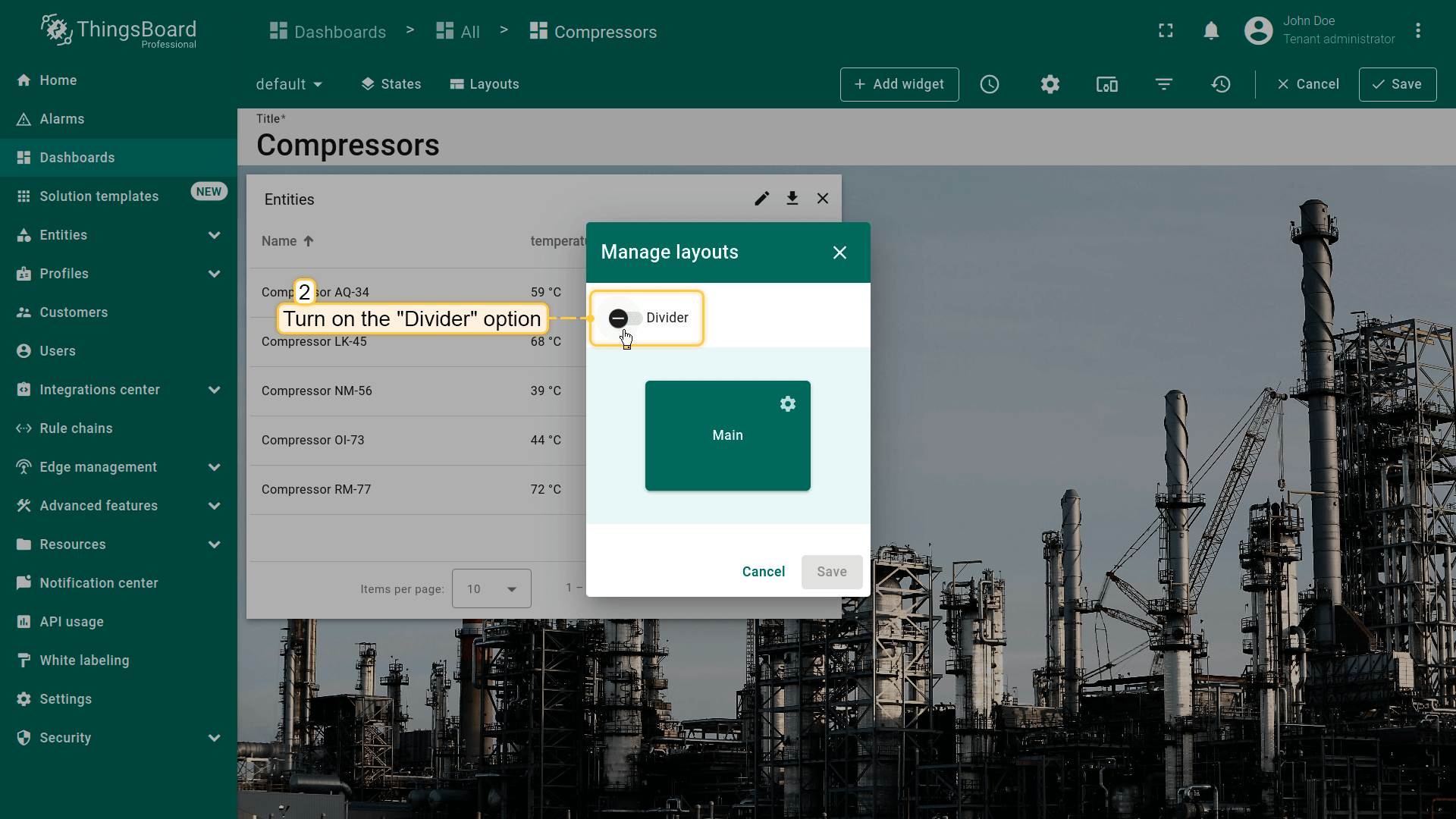Toggle fullscreen mode icon
This screenshot has height=819, width=1456.
1166,31
